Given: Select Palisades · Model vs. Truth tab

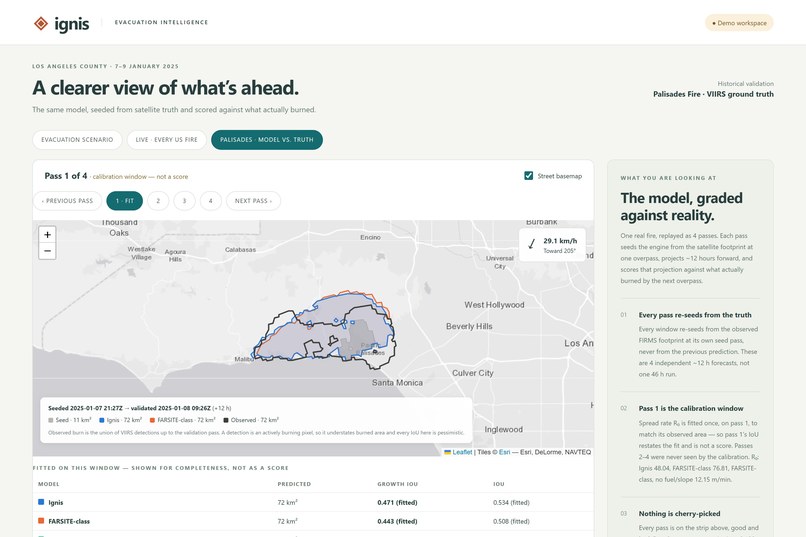Looking at the screenshot, I should pos(267,140).
